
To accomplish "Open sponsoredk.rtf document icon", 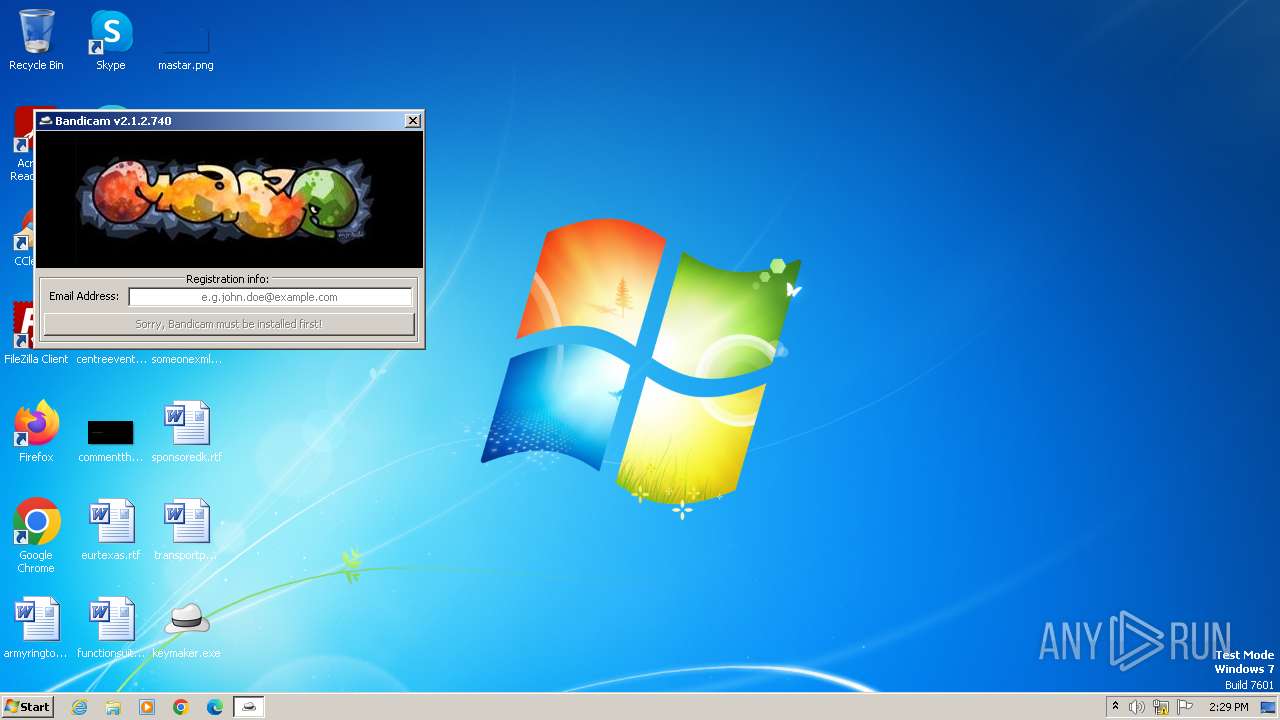I will coord(186,431).
